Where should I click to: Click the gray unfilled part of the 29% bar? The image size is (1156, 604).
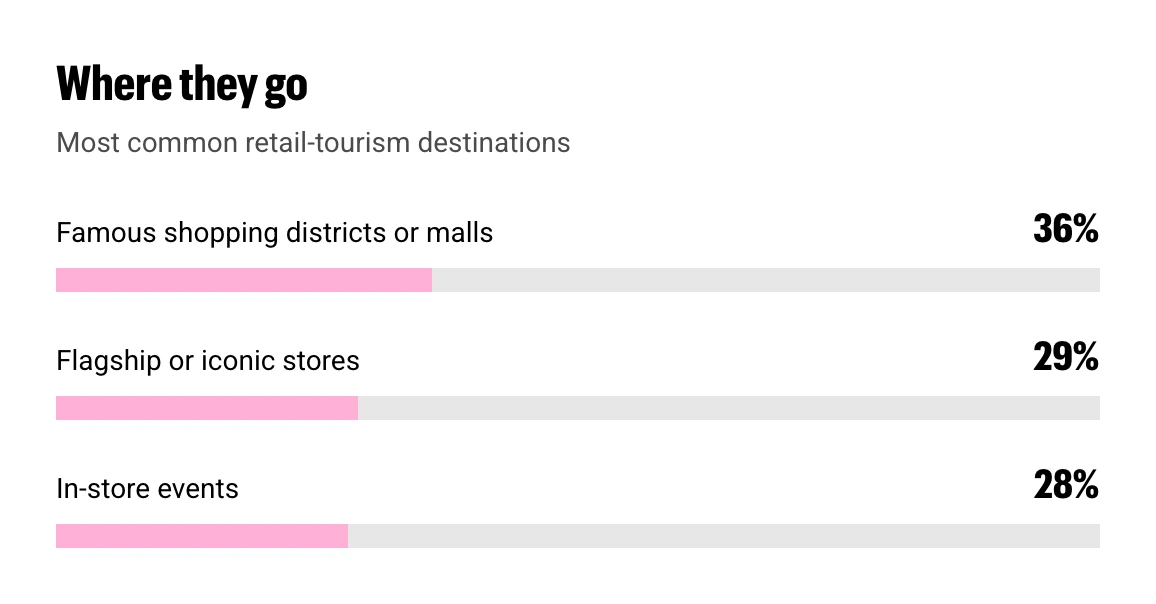(x=729, y=408)
